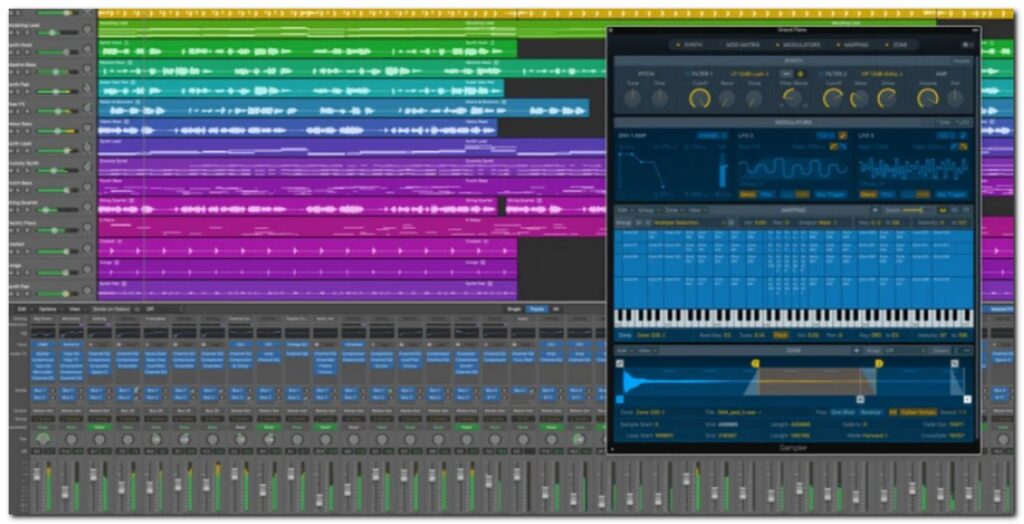This screenshot has height=524, width=1024.
Task: Click the yellow loop start marker
Action: [756, 363]
